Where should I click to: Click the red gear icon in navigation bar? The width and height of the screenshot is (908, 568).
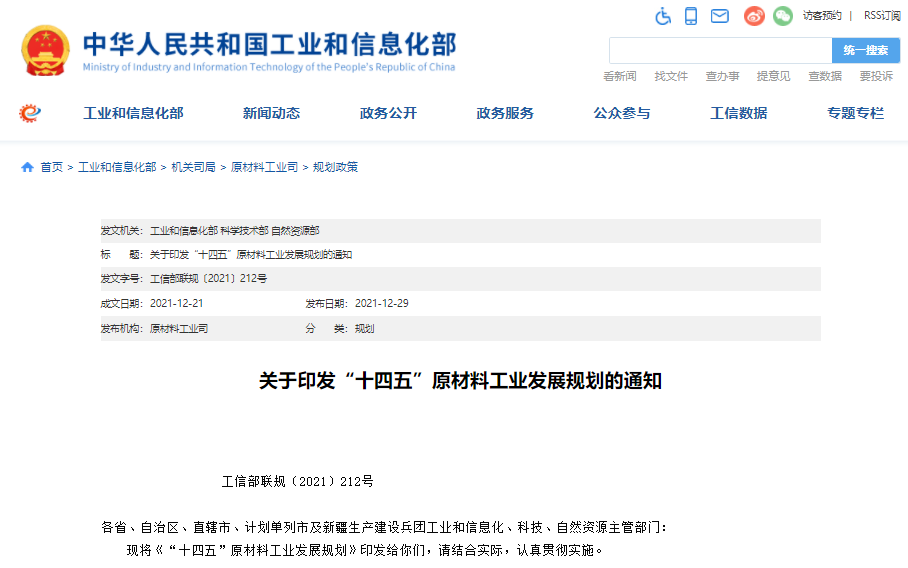coord(30,113)
